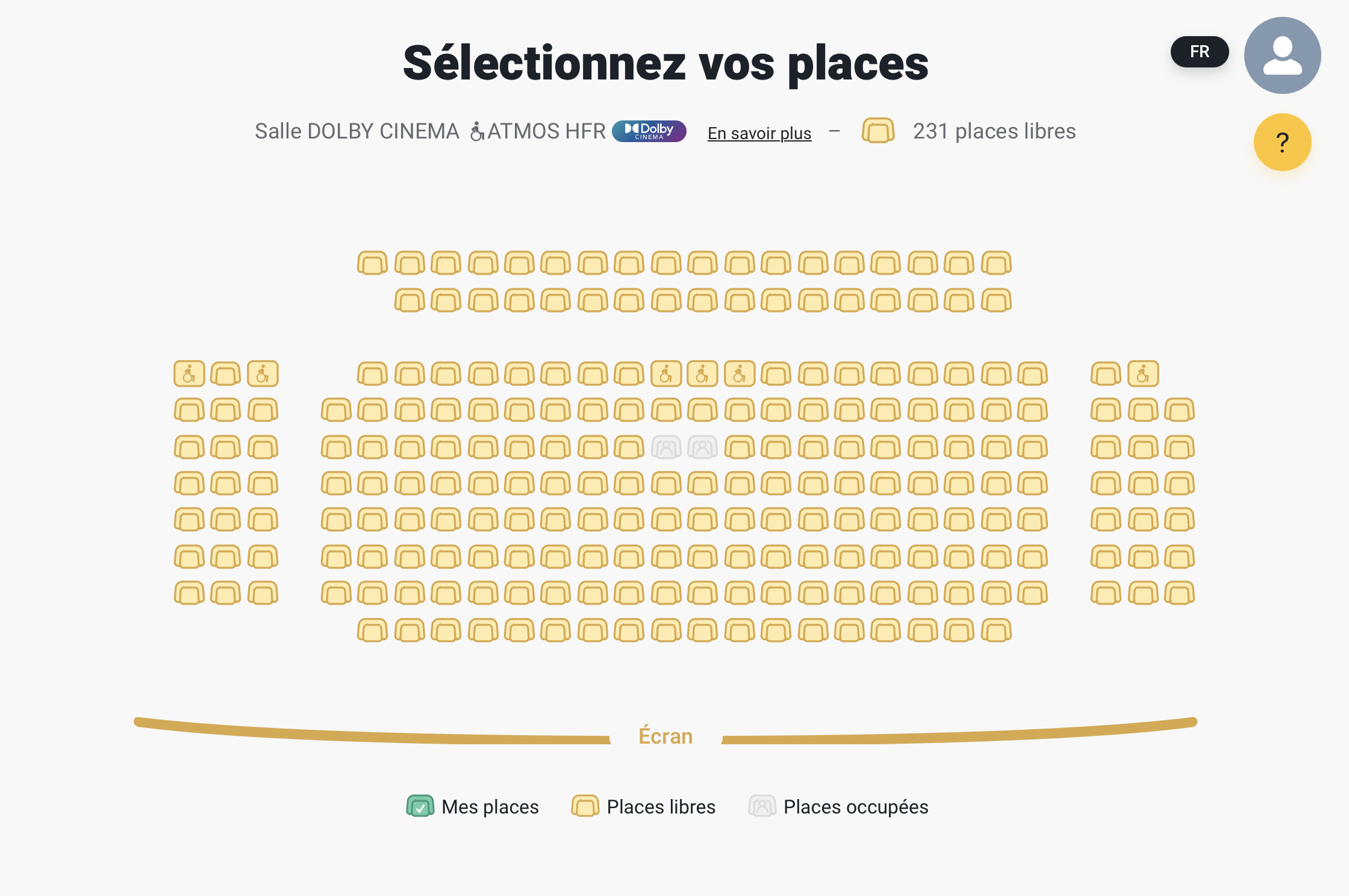The image size is (1349, 896).
Task: Click the Écran screen label
Action: click(x=665, y=736)
